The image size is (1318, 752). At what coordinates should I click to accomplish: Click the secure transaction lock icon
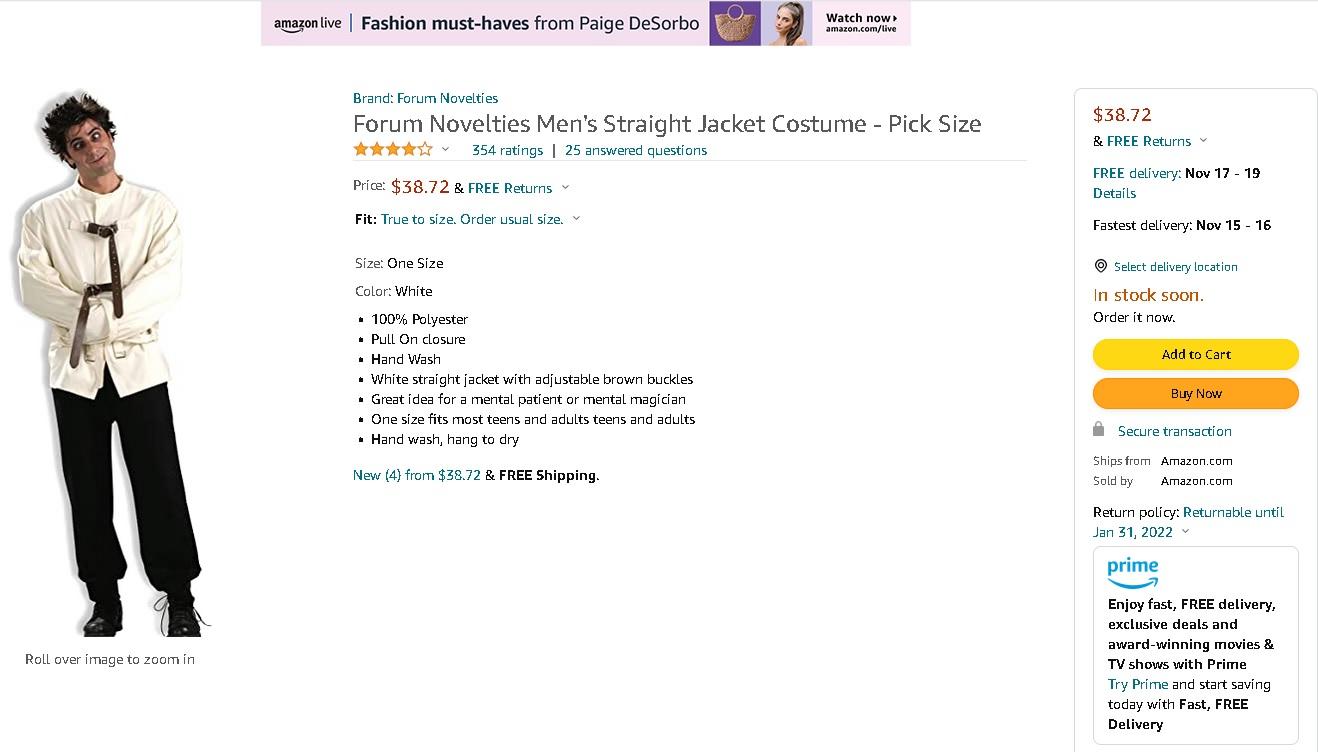[1099, 430]
